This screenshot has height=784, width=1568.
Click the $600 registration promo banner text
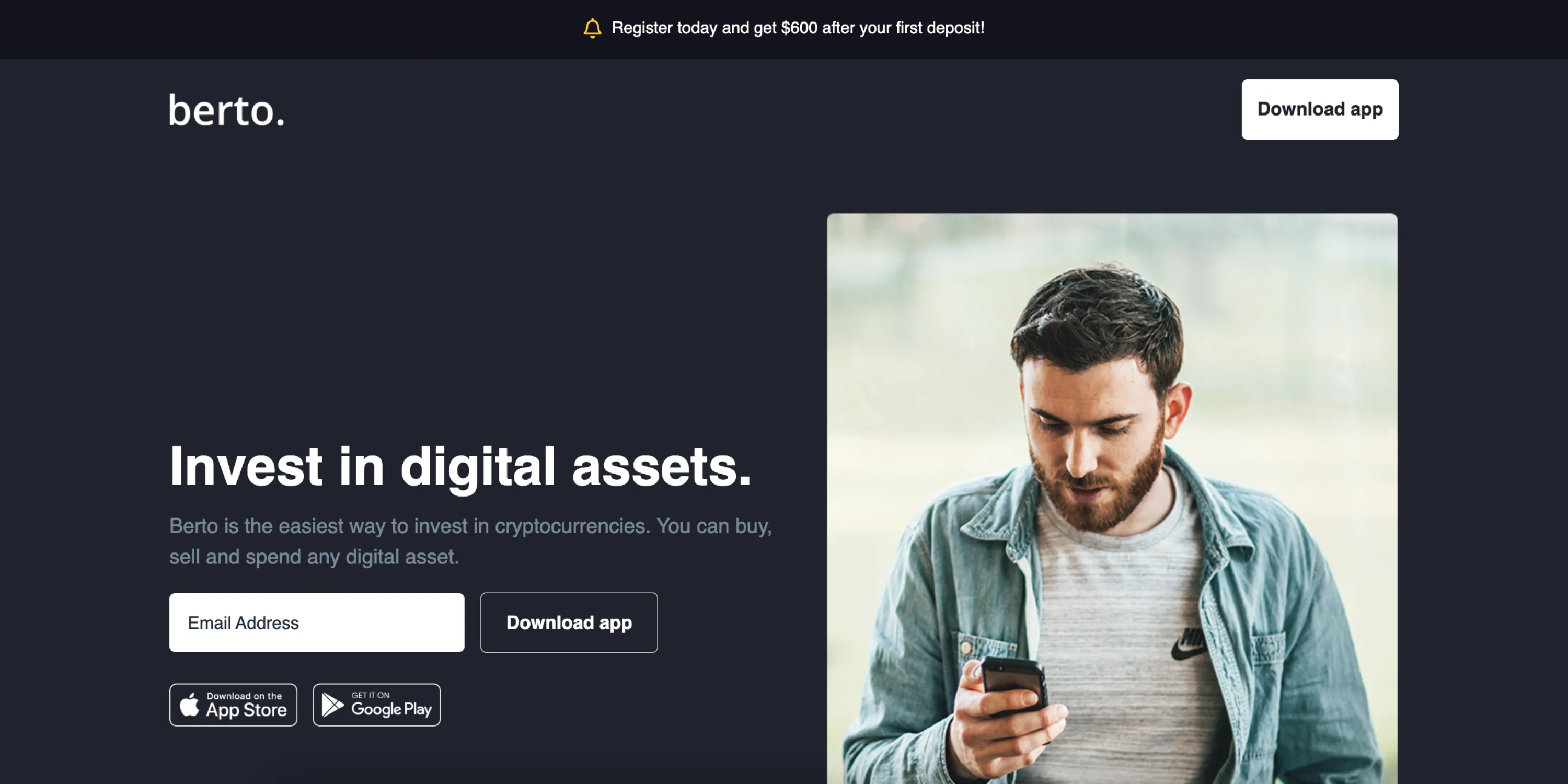(798, 28)
